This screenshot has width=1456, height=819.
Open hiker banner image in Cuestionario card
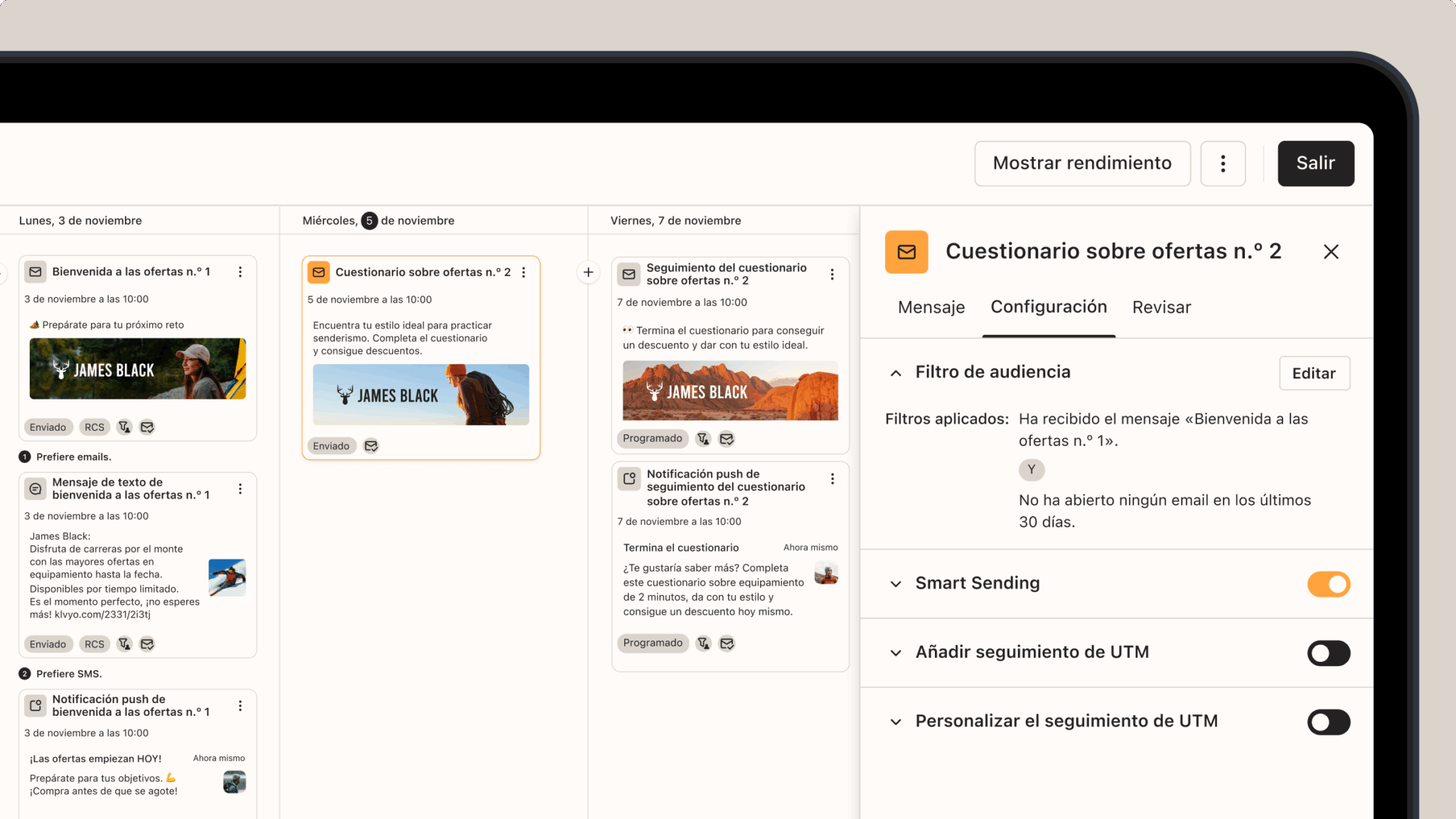(x=421, y=395)
